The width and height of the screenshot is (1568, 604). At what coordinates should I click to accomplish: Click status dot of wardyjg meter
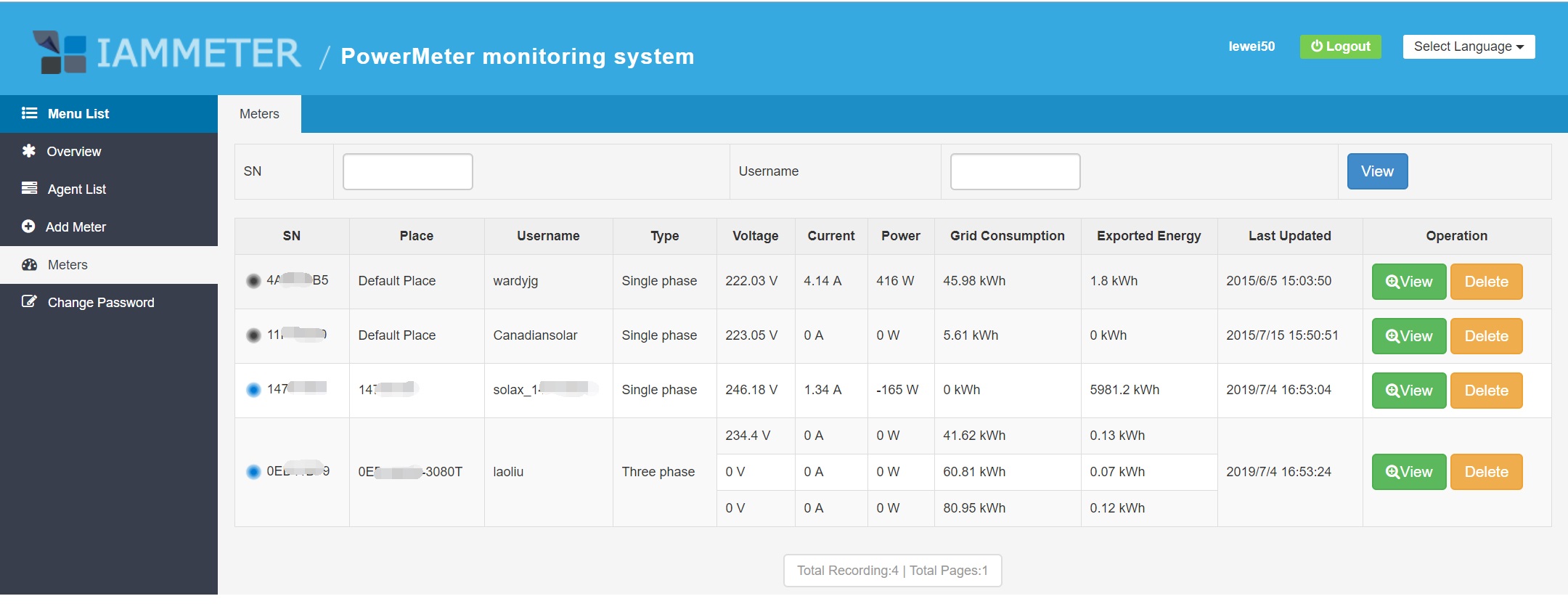click(x=253, y=281)
